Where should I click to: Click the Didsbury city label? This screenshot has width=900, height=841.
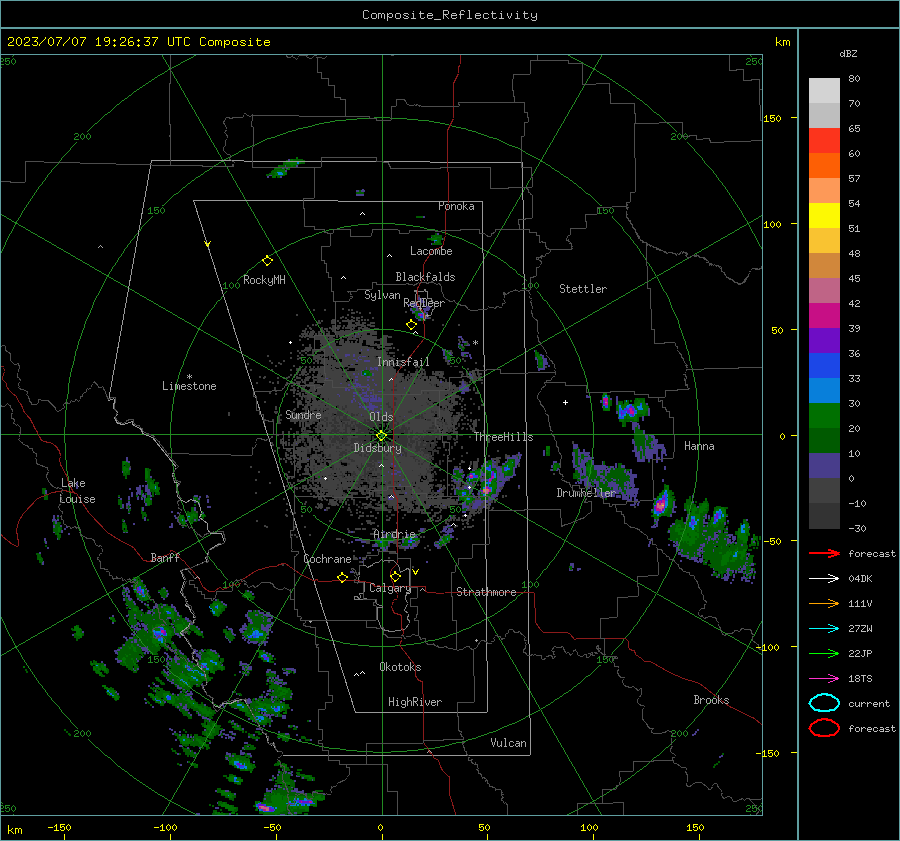click(x=377, y=448)
